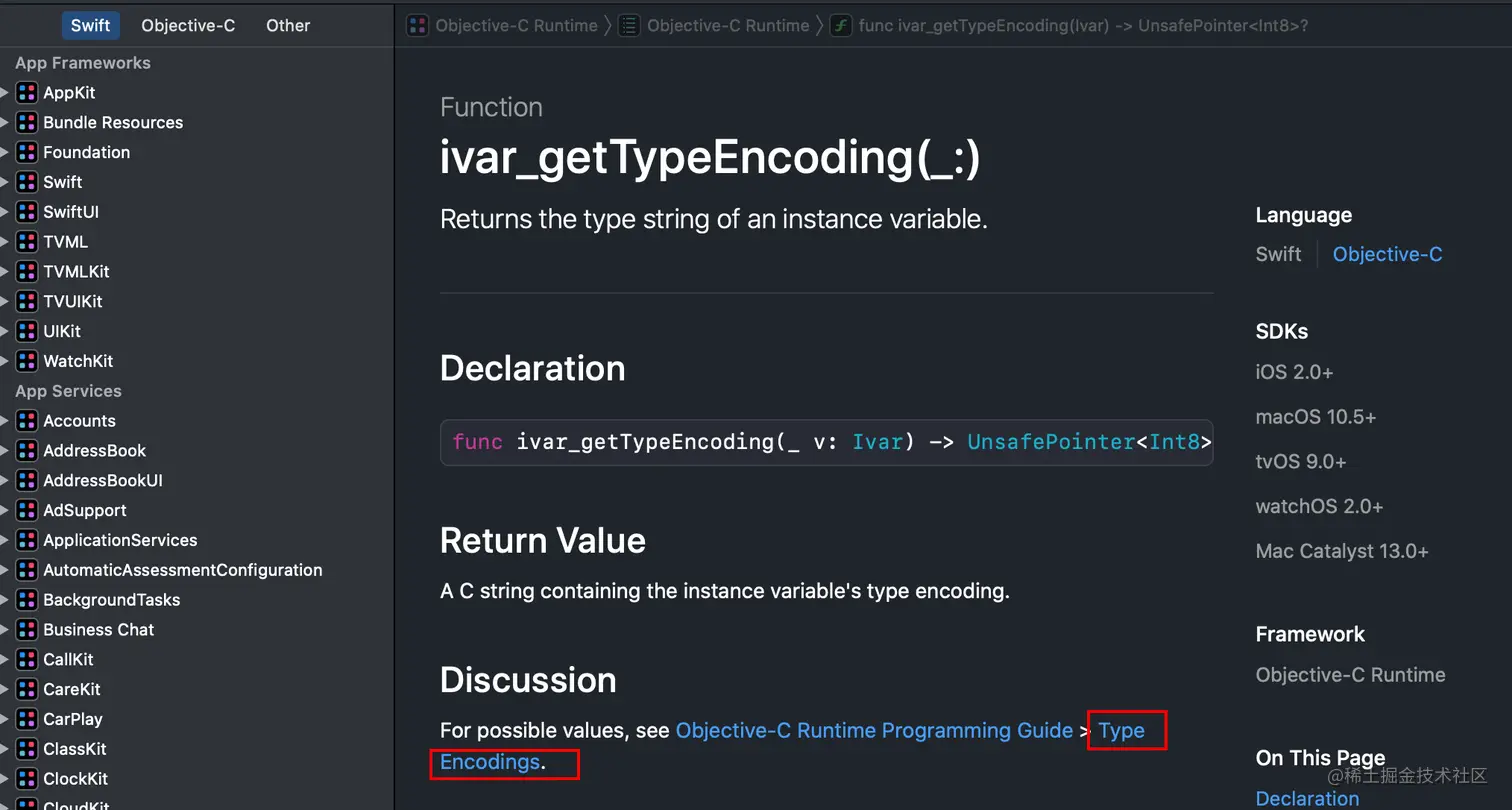Click the AddressBook framework icon

click(27, 451)
